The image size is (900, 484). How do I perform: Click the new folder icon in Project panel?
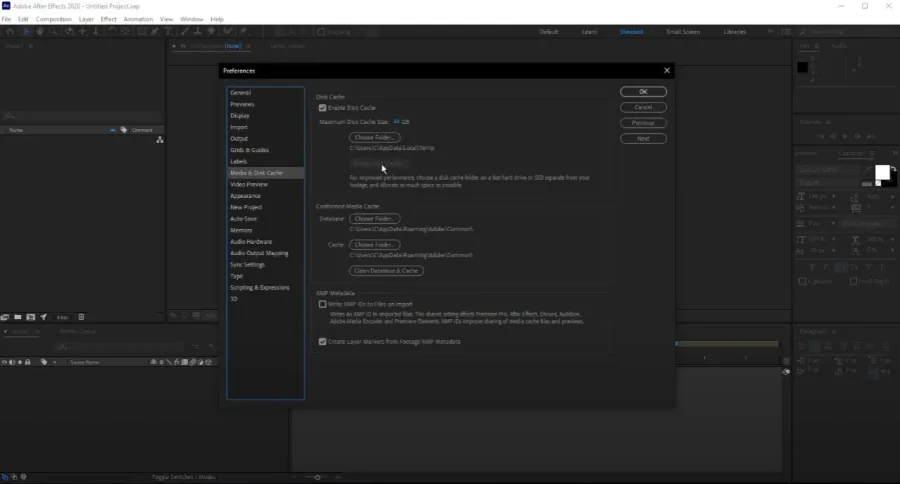point(18,317)
